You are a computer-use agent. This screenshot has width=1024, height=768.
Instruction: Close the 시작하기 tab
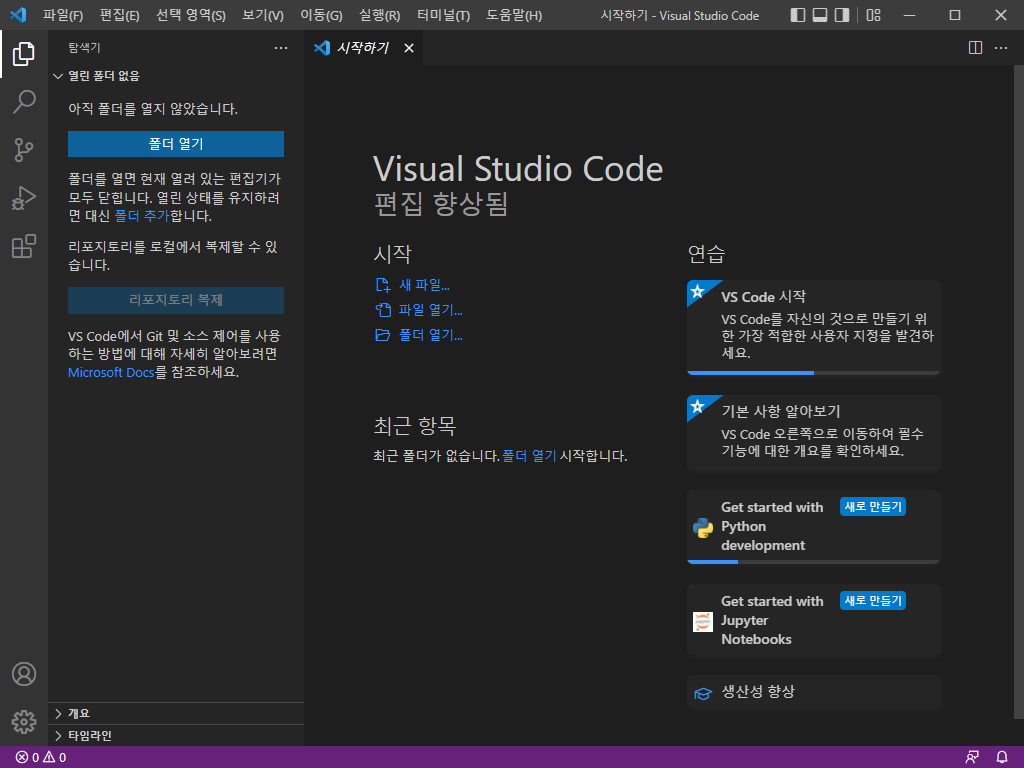(x=409, y=48)
